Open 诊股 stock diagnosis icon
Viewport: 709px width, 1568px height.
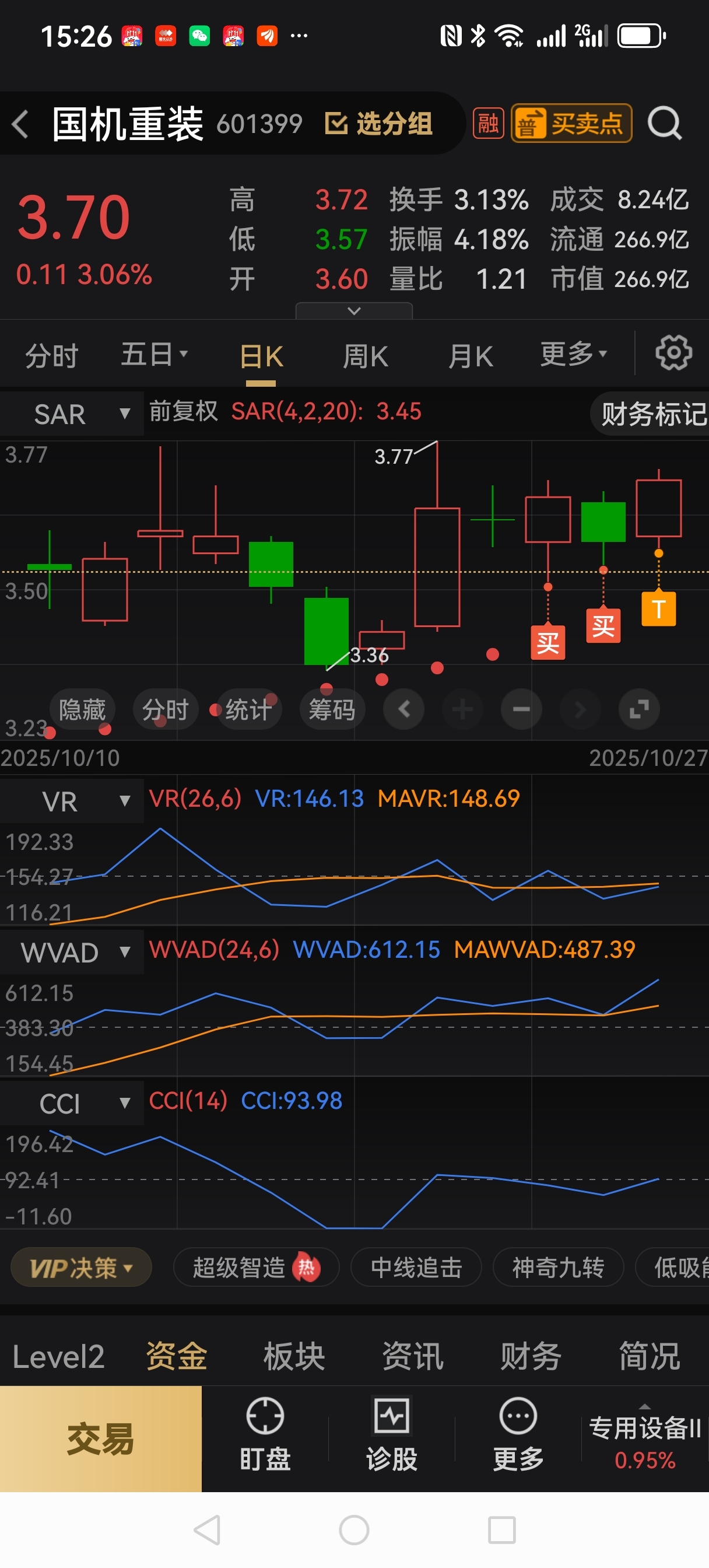[x=391, y=1434]
